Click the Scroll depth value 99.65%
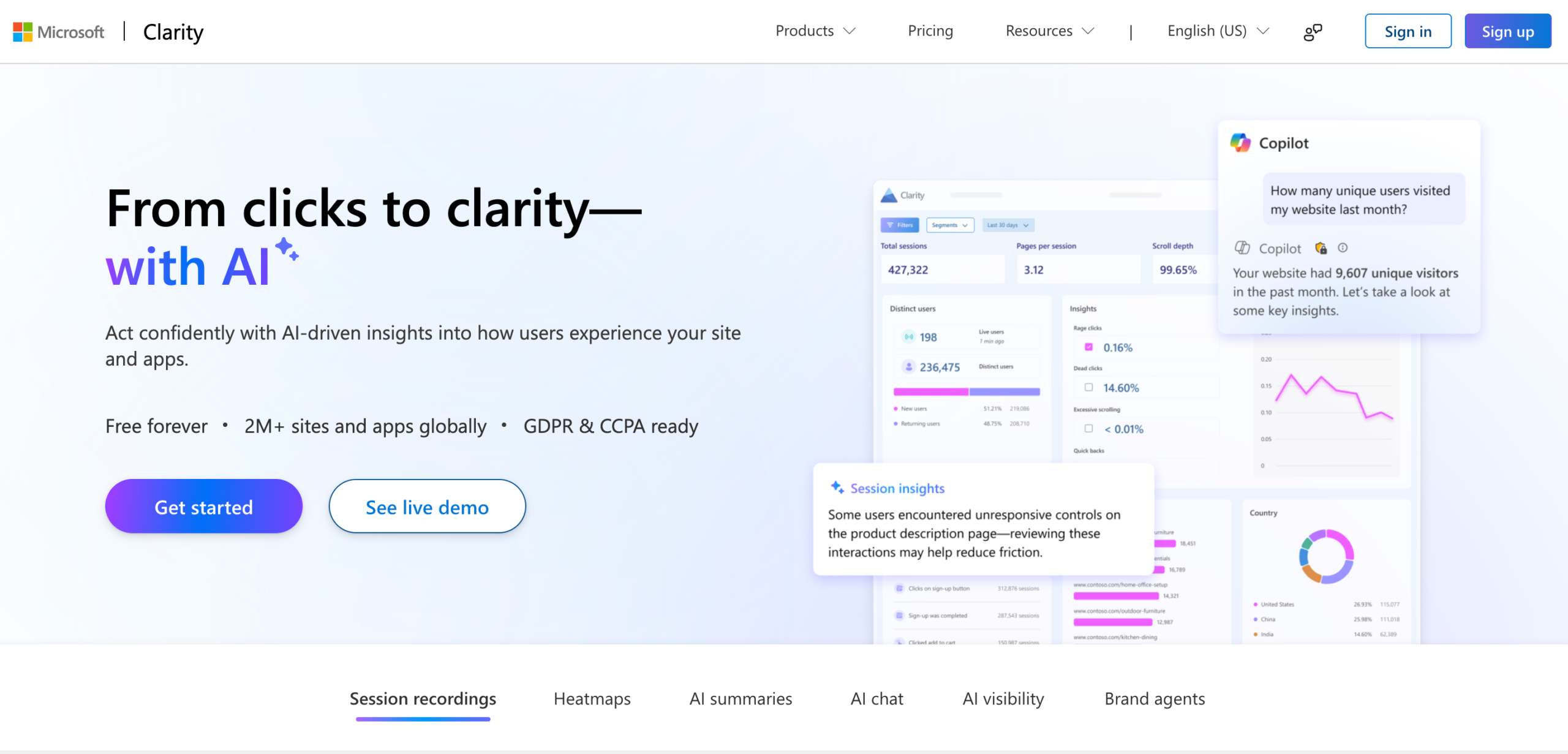The height and width of the screenshot is (754, 1568). tap(1178, 270)
